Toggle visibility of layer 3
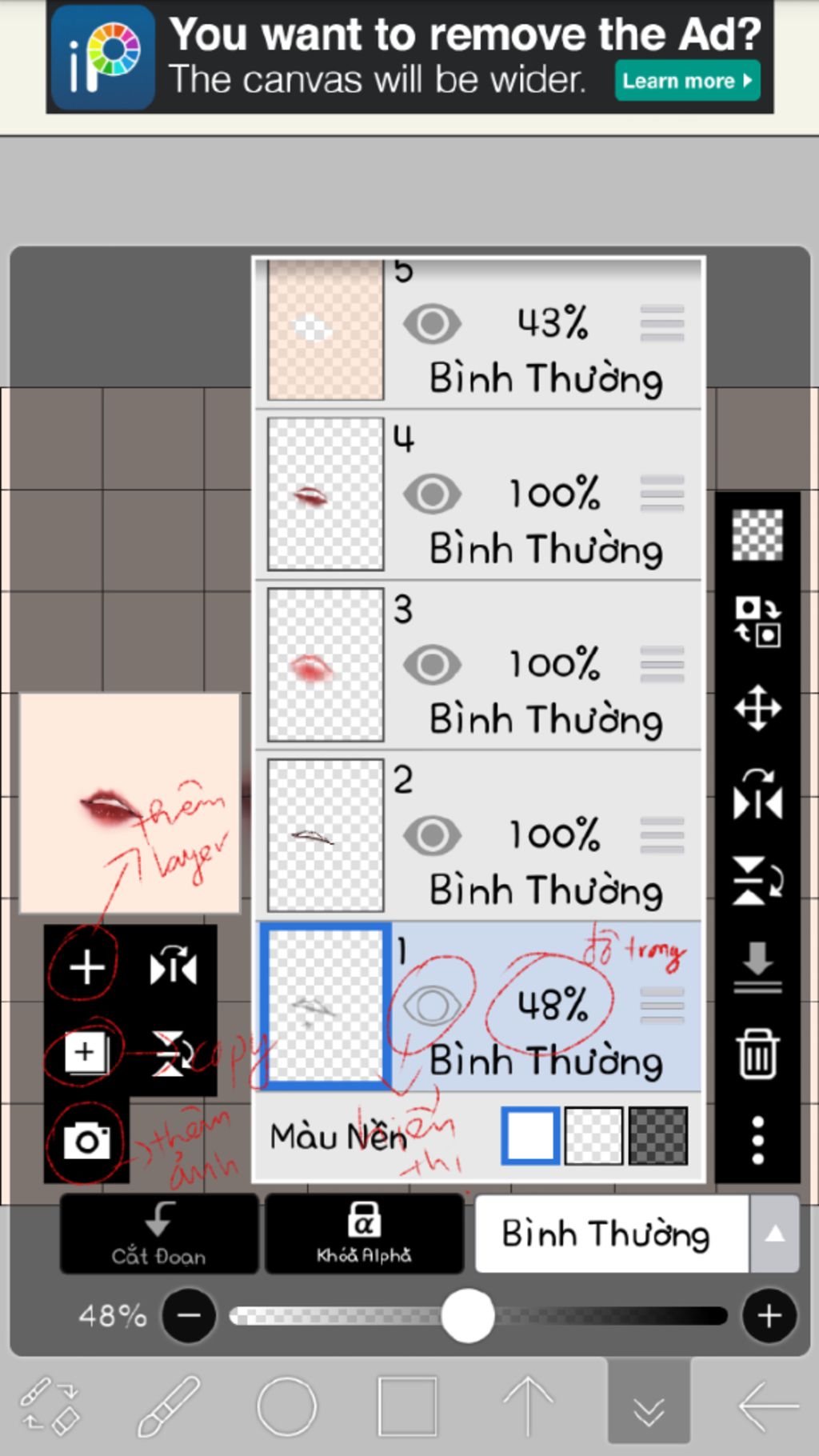The height and width of the screenshot is (1456, 819). 432,664
